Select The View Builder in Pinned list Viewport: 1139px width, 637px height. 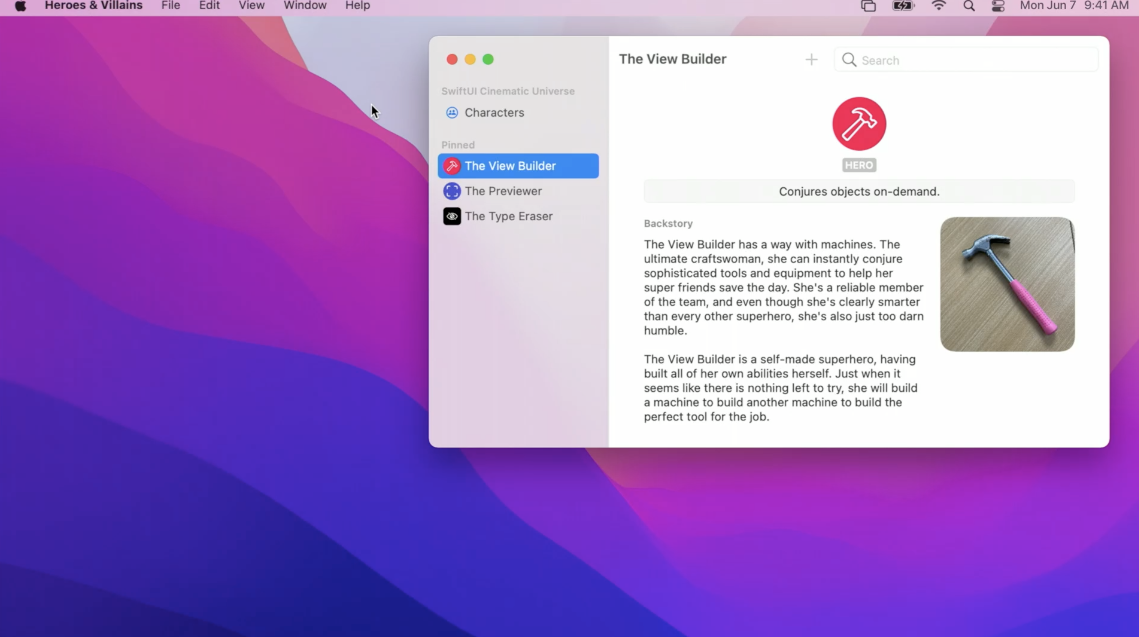[x=518, y=166]
